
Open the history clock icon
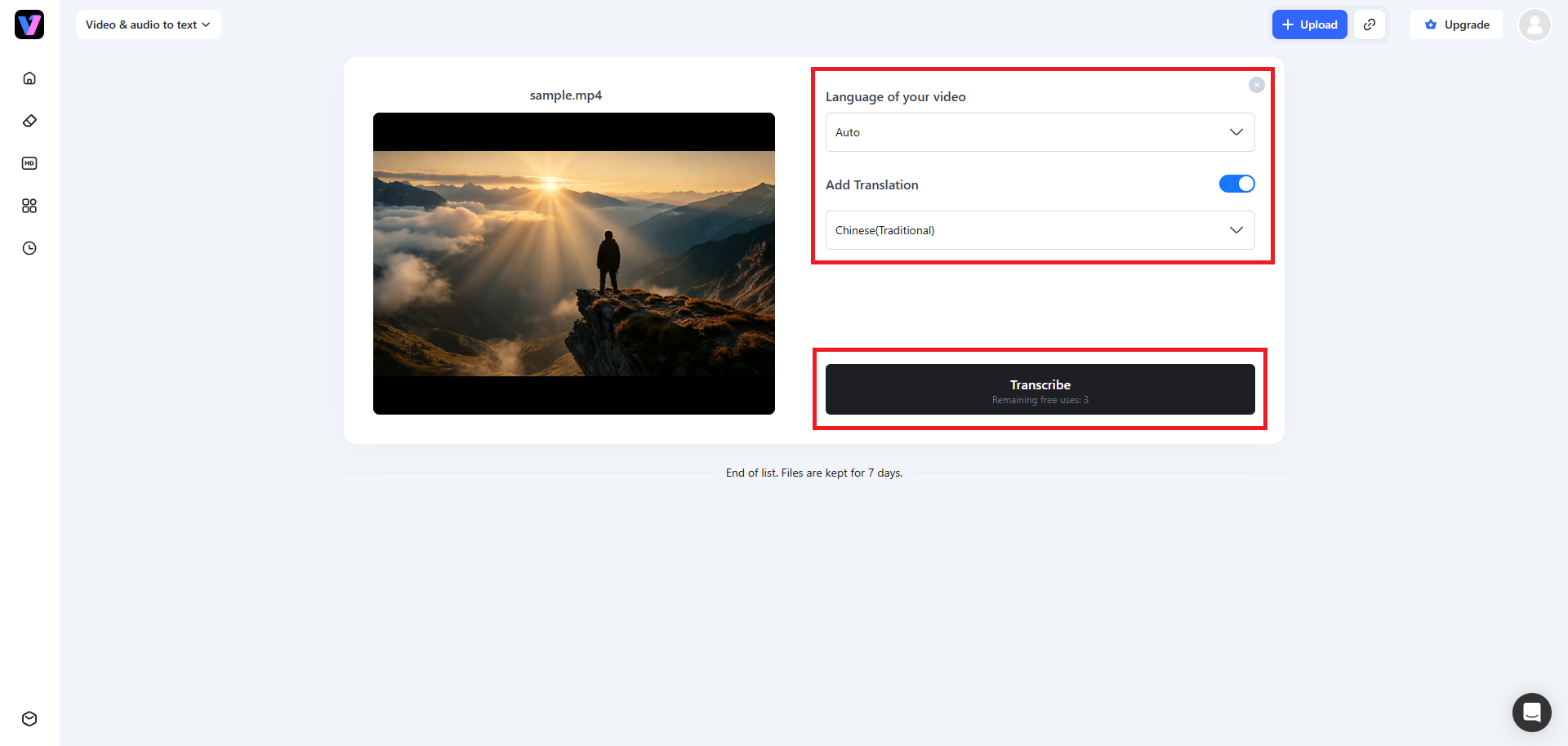click(29, 248)
